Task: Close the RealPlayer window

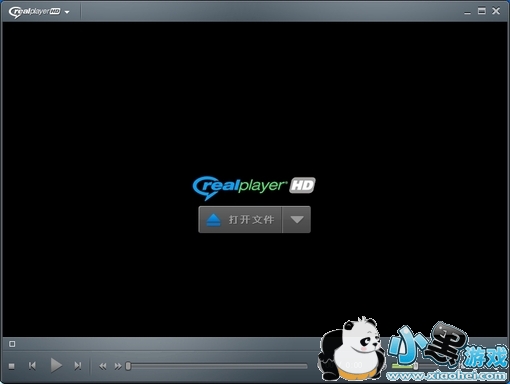Action: point(496,11)
